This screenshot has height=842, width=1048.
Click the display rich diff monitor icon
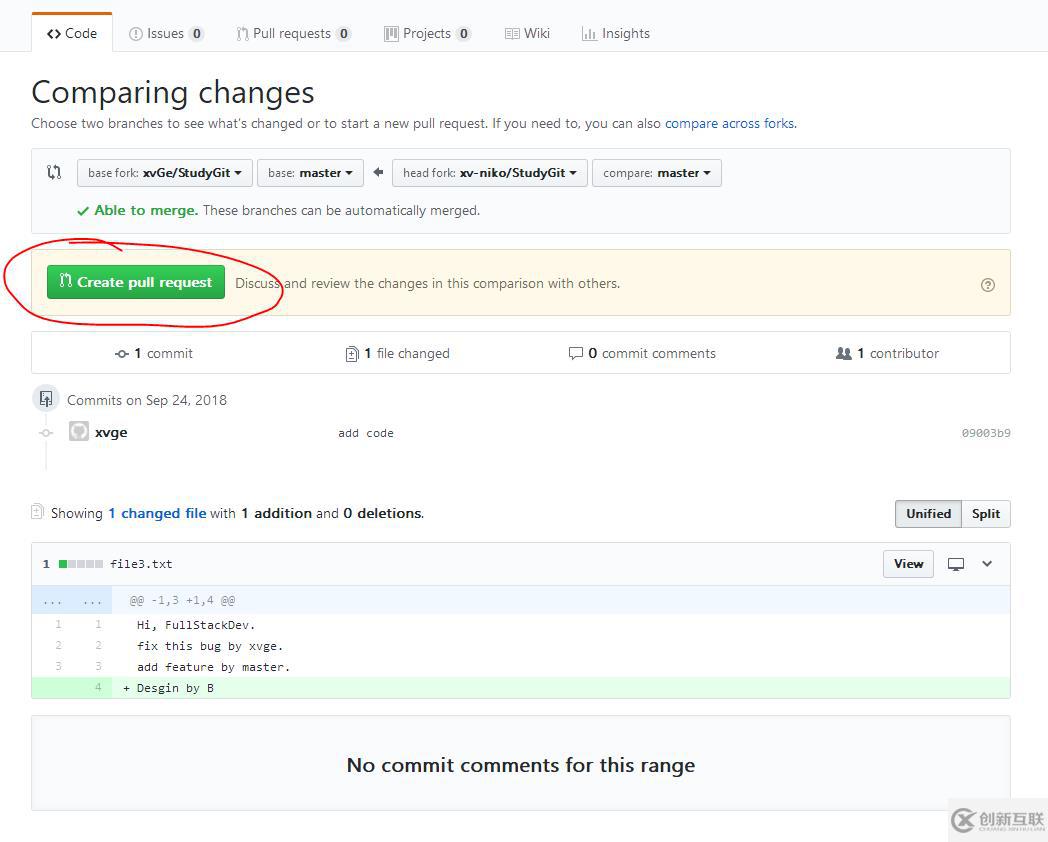[956, 564]
